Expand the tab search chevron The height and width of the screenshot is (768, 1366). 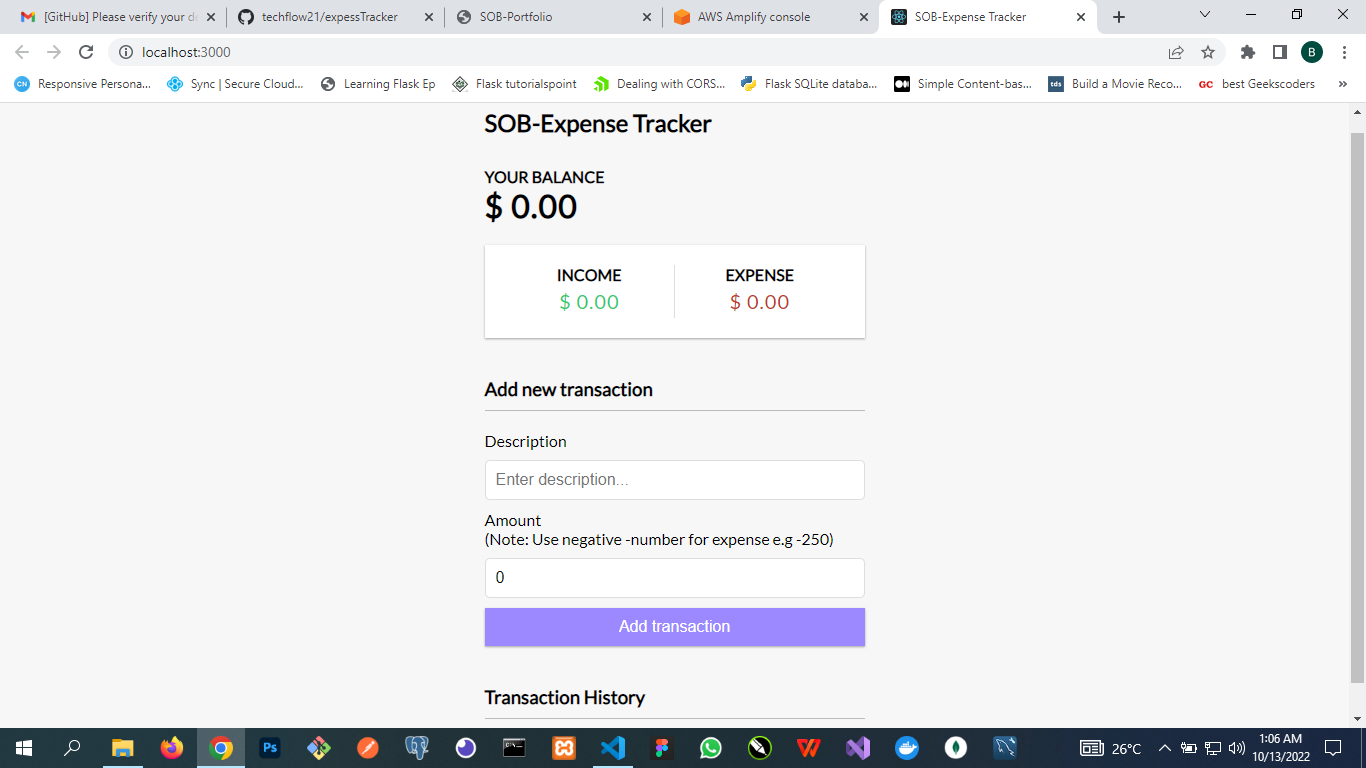tap(1205, 16)
